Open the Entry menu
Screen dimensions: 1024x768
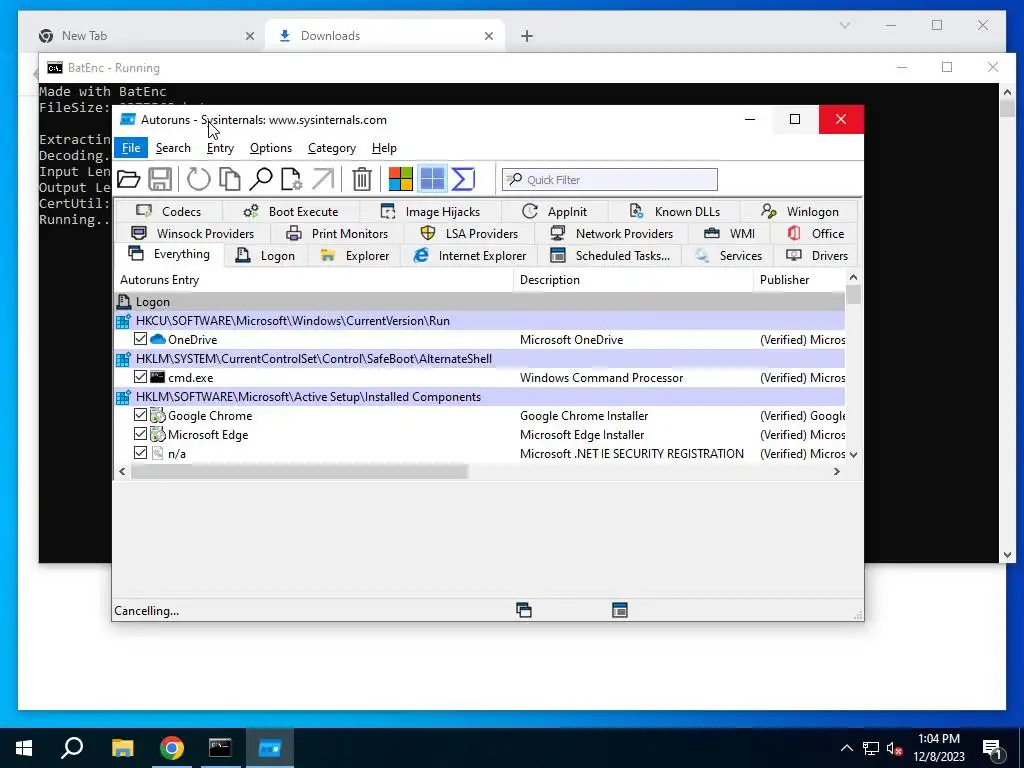point(220,148)
